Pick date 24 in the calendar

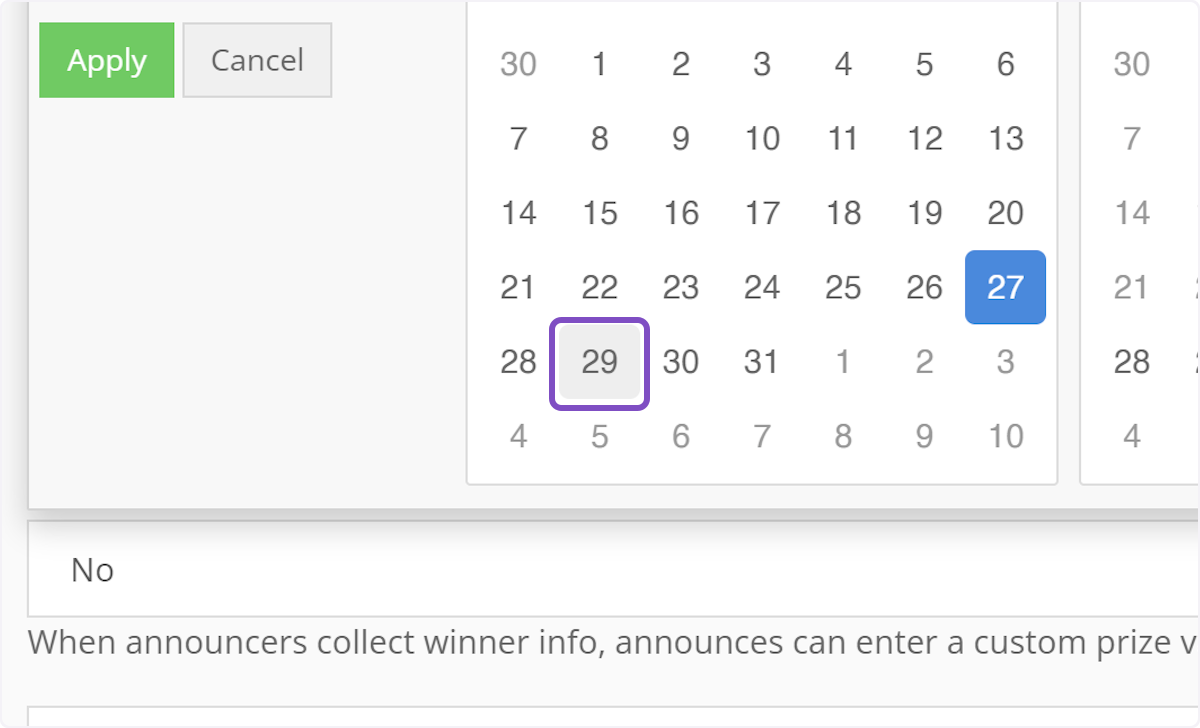point(761,287)
